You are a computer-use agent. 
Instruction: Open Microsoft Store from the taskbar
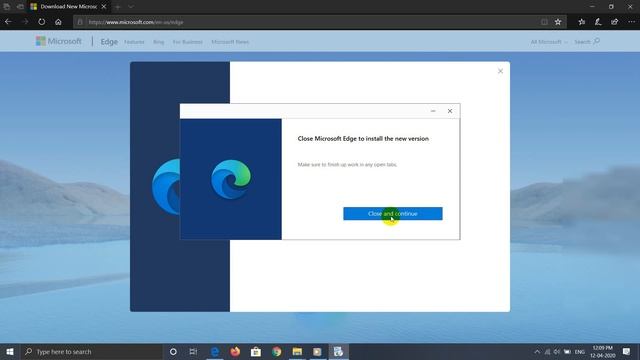tap(256, 351)
